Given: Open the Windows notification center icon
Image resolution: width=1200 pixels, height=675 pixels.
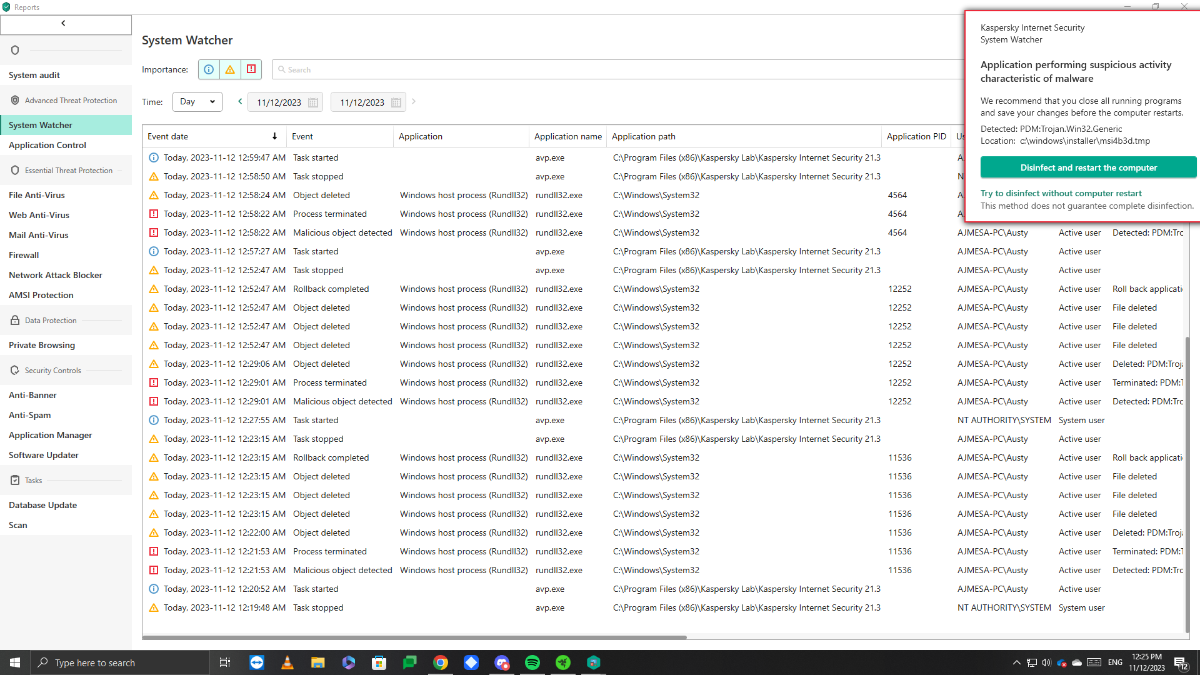Looking at the screenshot, I should [1182, 663].
